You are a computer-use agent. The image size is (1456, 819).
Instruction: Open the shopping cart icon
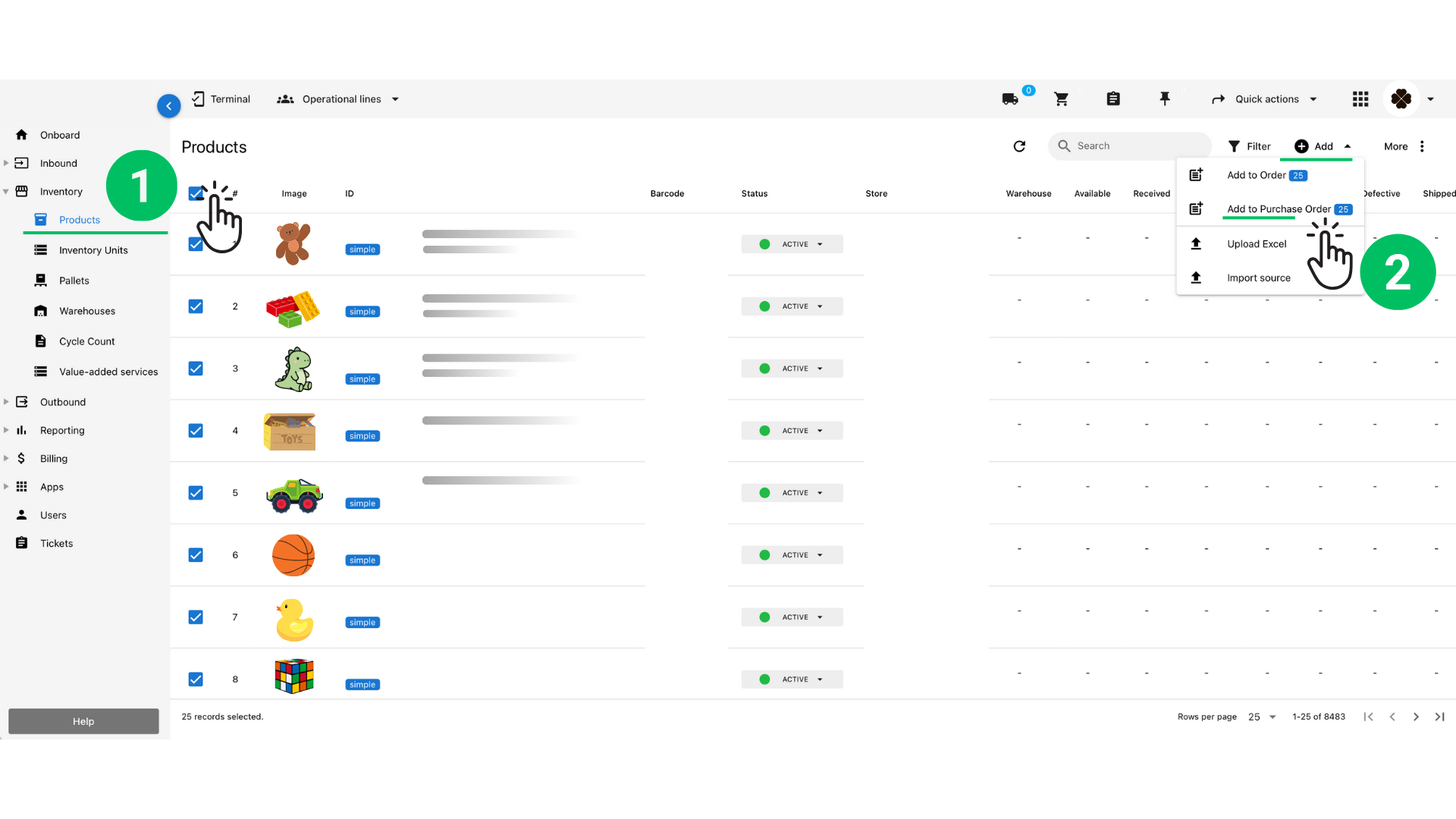coord(1062,99)
